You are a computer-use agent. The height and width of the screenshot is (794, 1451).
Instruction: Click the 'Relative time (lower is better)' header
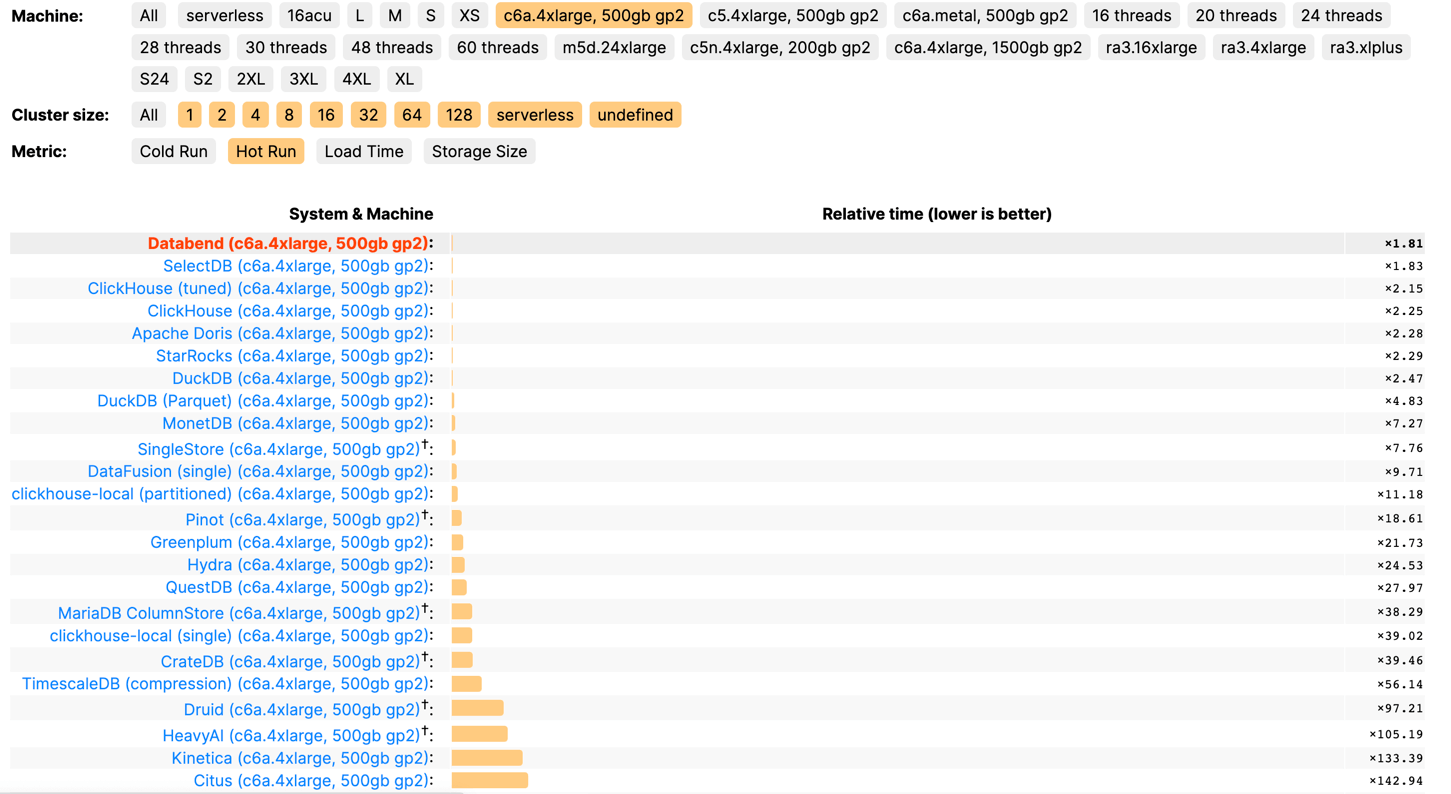pos(937,214)
